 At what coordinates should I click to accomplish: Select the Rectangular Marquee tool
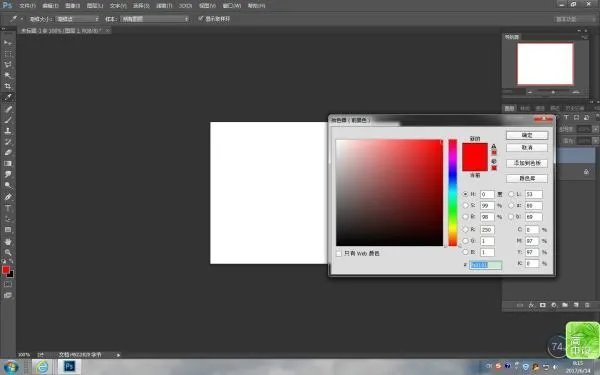click(8, 54)
